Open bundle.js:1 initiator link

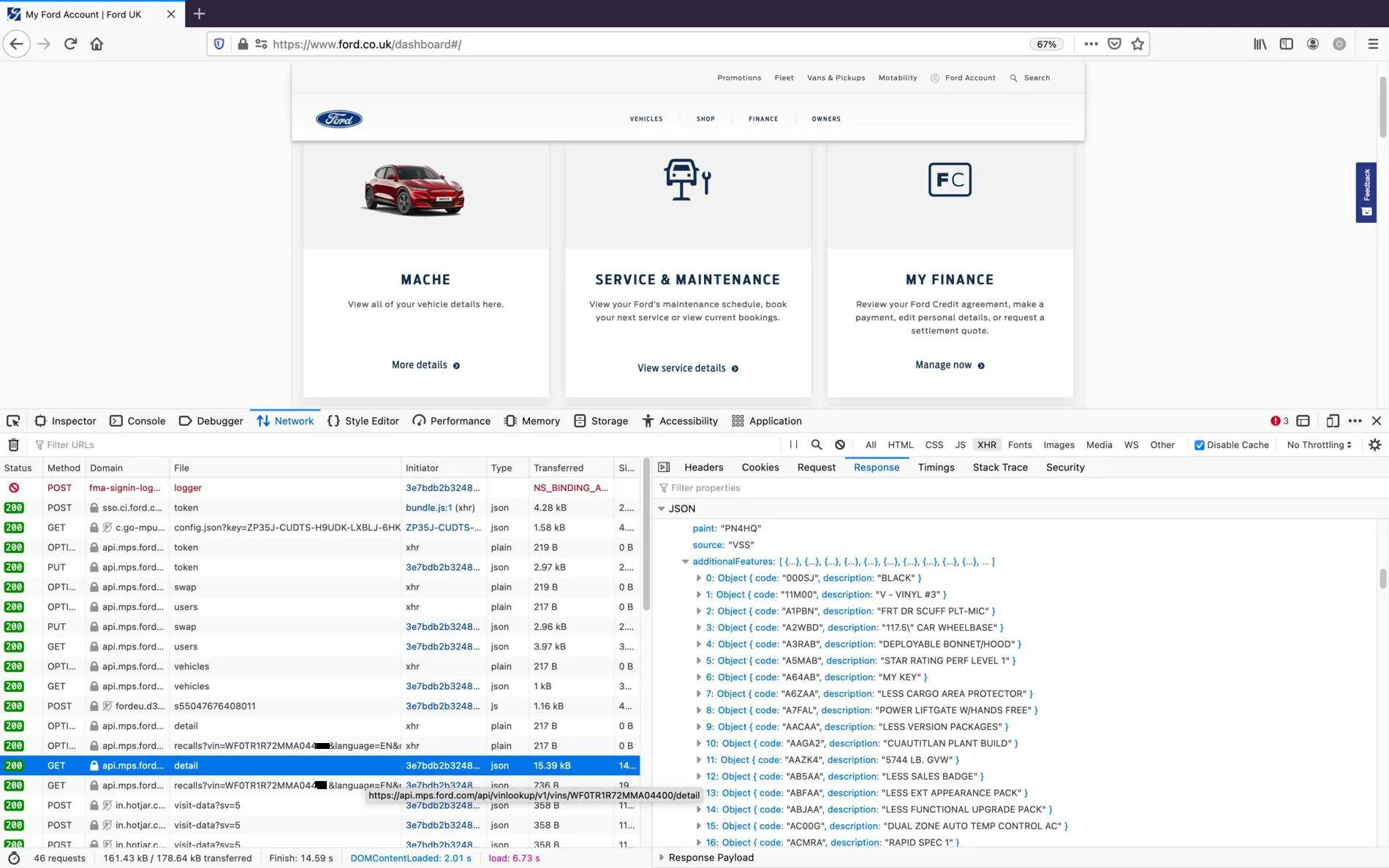tap(429, 507)
